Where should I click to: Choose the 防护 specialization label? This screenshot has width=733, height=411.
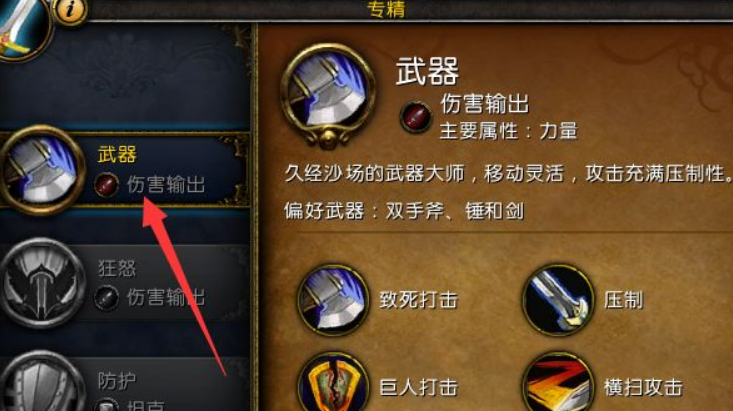coord(117,381)
